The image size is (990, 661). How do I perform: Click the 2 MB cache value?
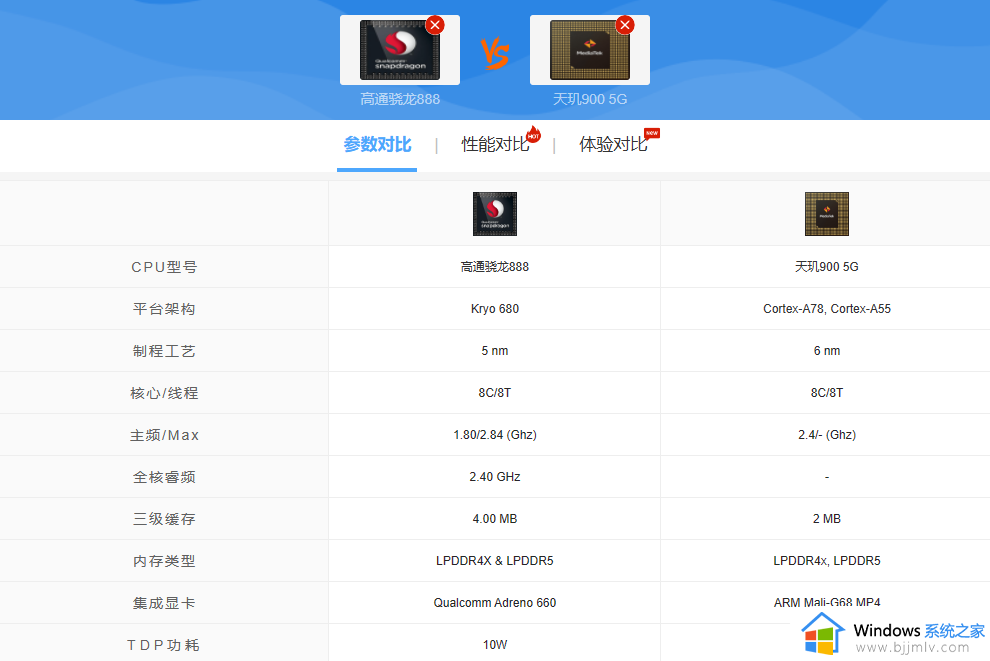click(x=826, y=519)
